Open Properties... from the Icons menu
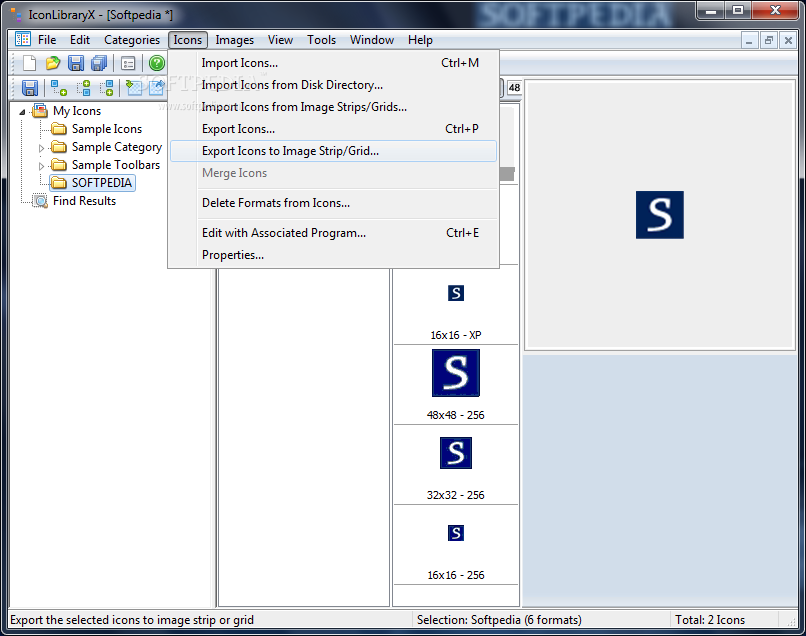Viewport: 806px width, 636px height. (x=334, y=255)
